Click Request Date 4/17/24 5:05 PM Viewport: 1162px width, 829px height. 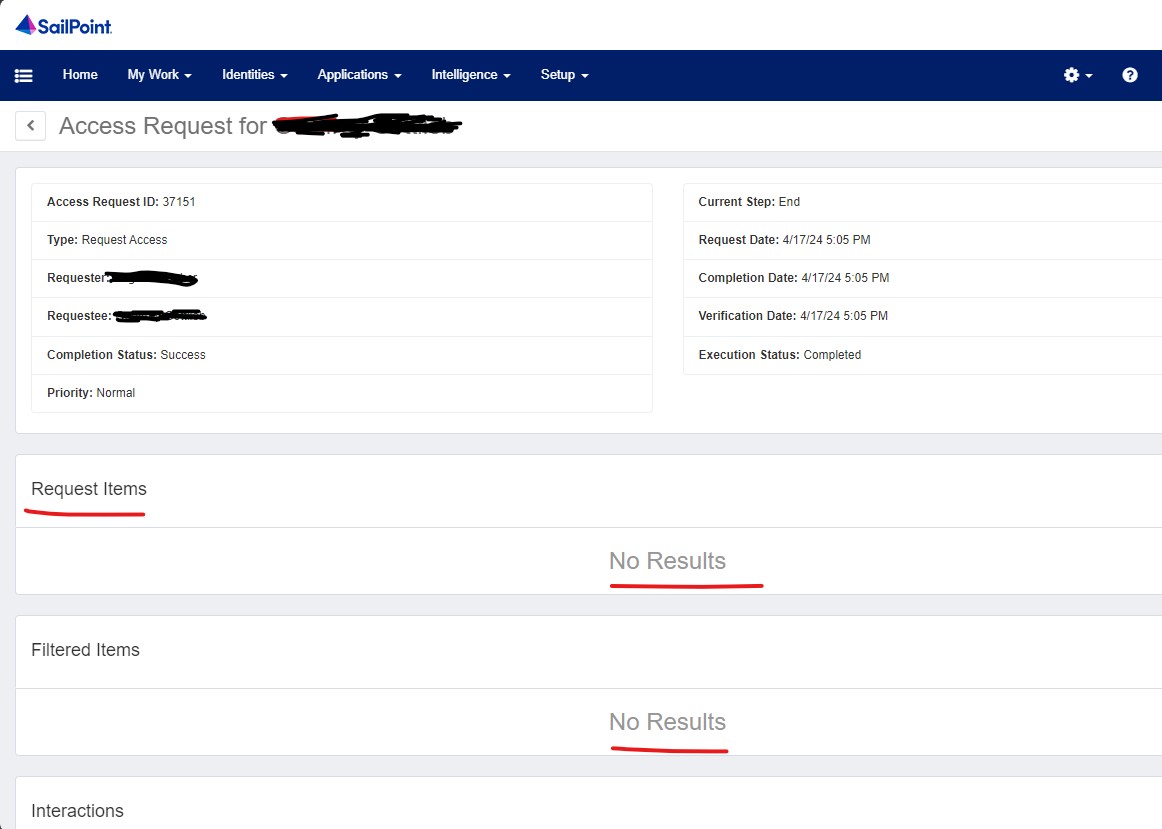784,240
